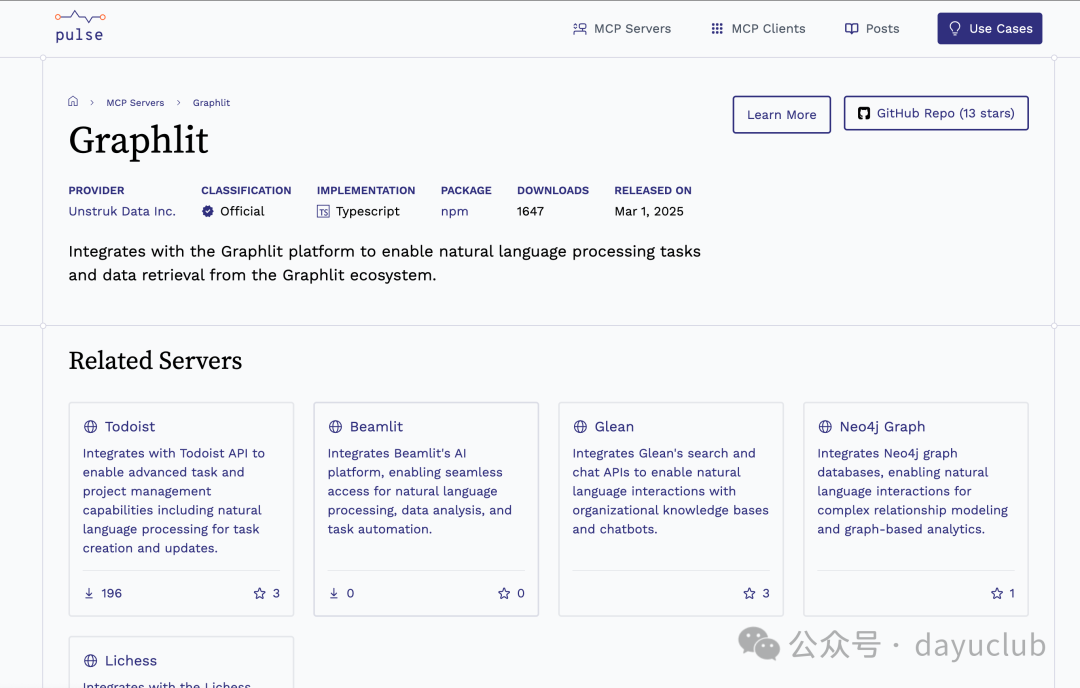Click the globe icon on Todoist card
The height and width of the screenshot is (688, 1080).
[x=91, y=427]
